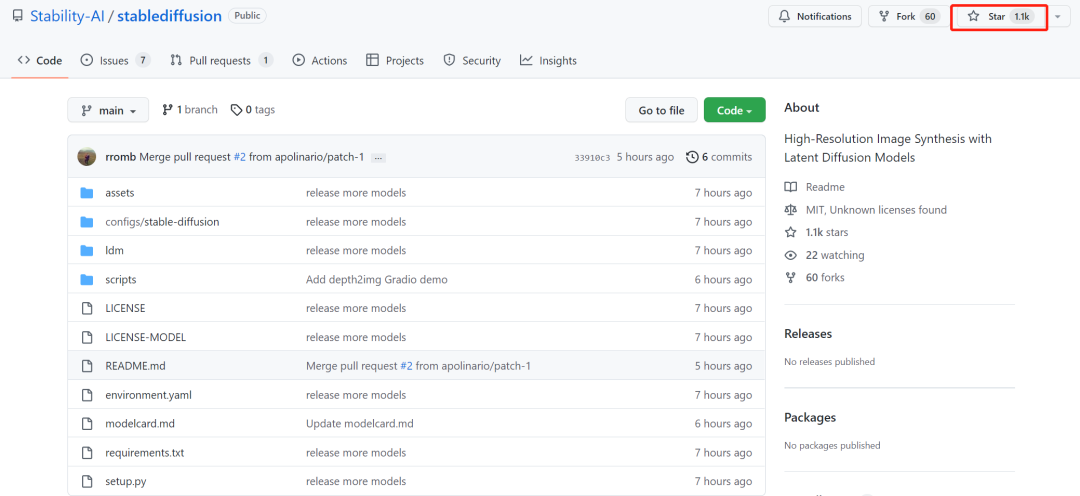Click rromb's avatar thumbnail
The width and height of the screenshot is (1080, 496).
[x=87, y=157]
